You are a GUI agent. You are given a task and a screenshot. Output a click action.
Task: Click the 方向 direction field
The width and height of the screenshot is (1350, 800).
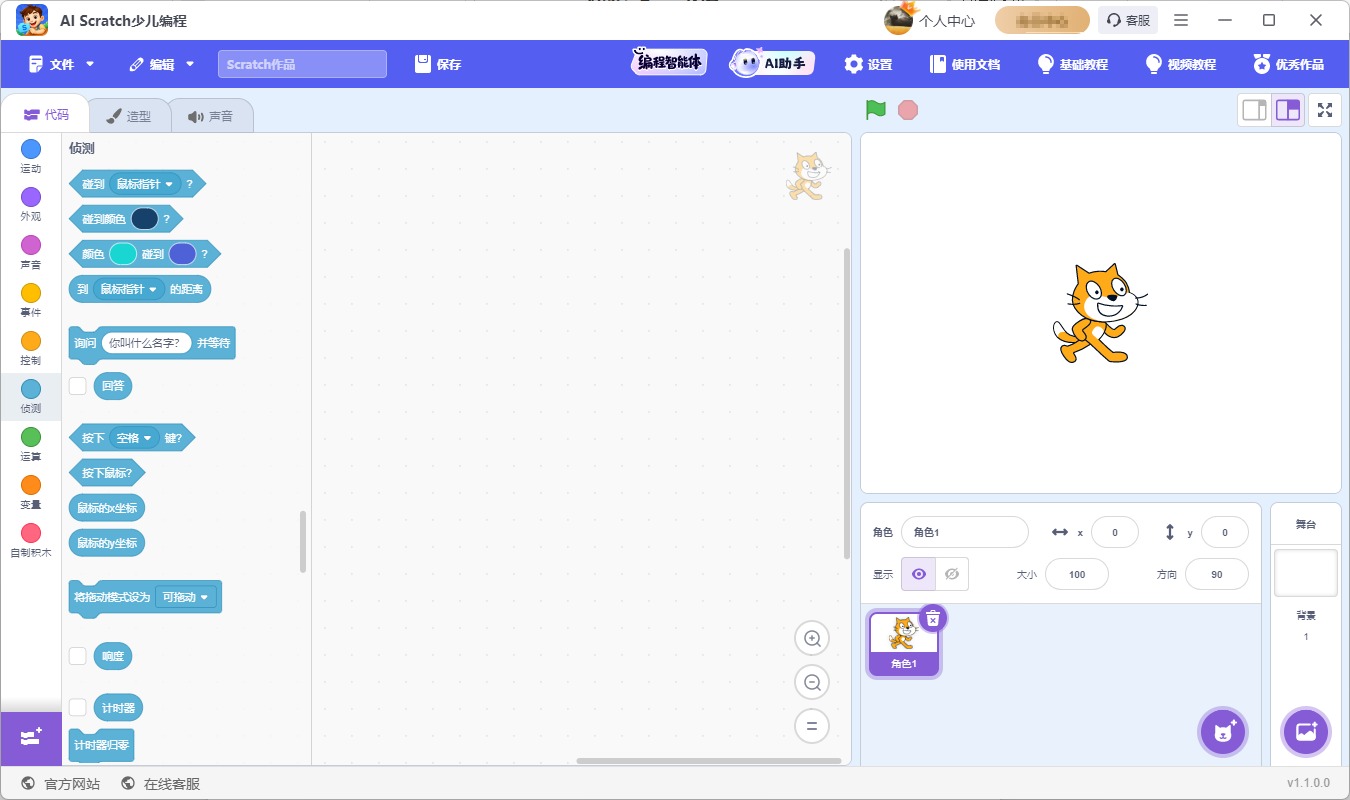1217,574
